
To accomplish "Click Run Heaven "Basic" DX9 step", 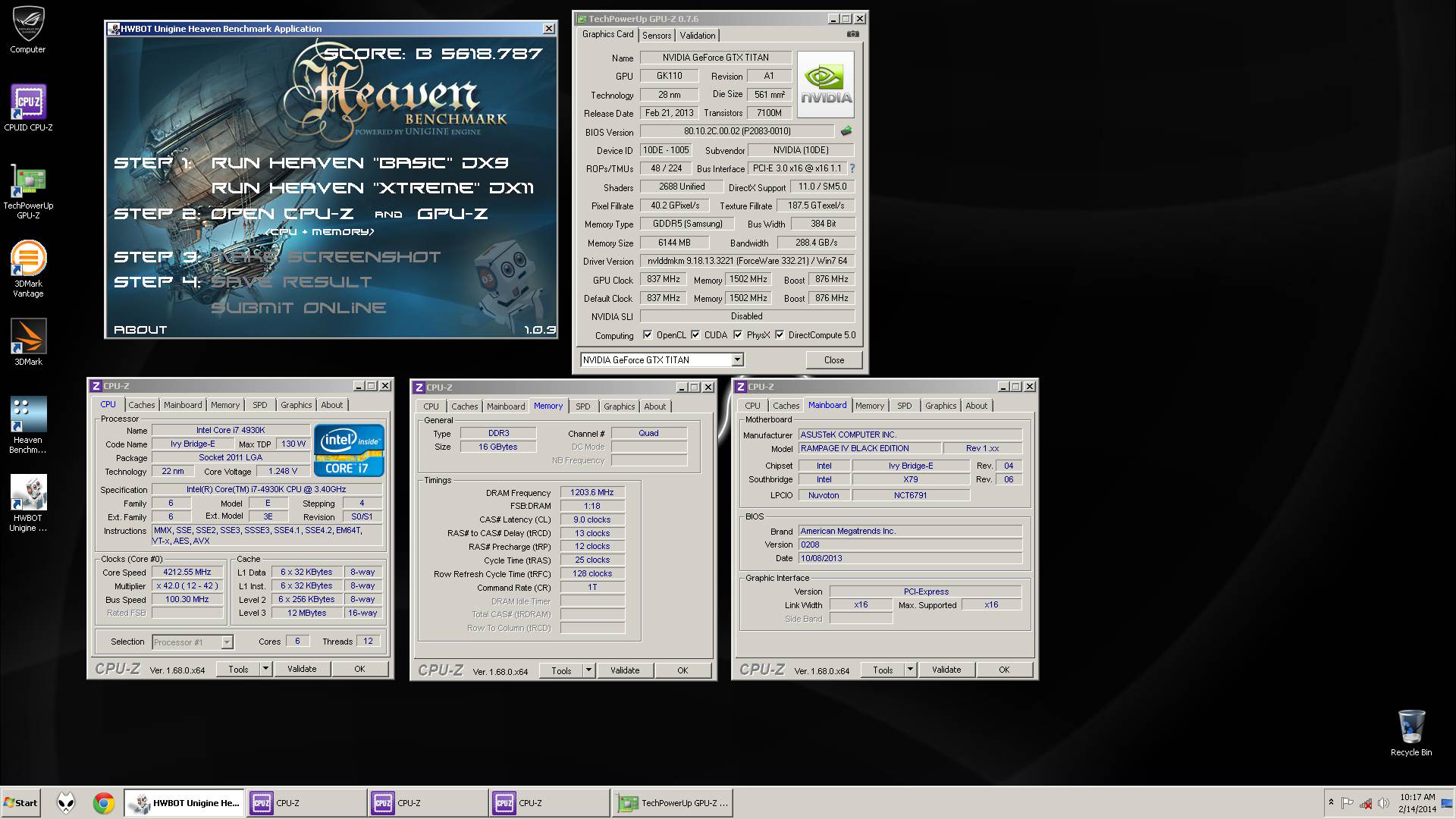I will 359,163.
